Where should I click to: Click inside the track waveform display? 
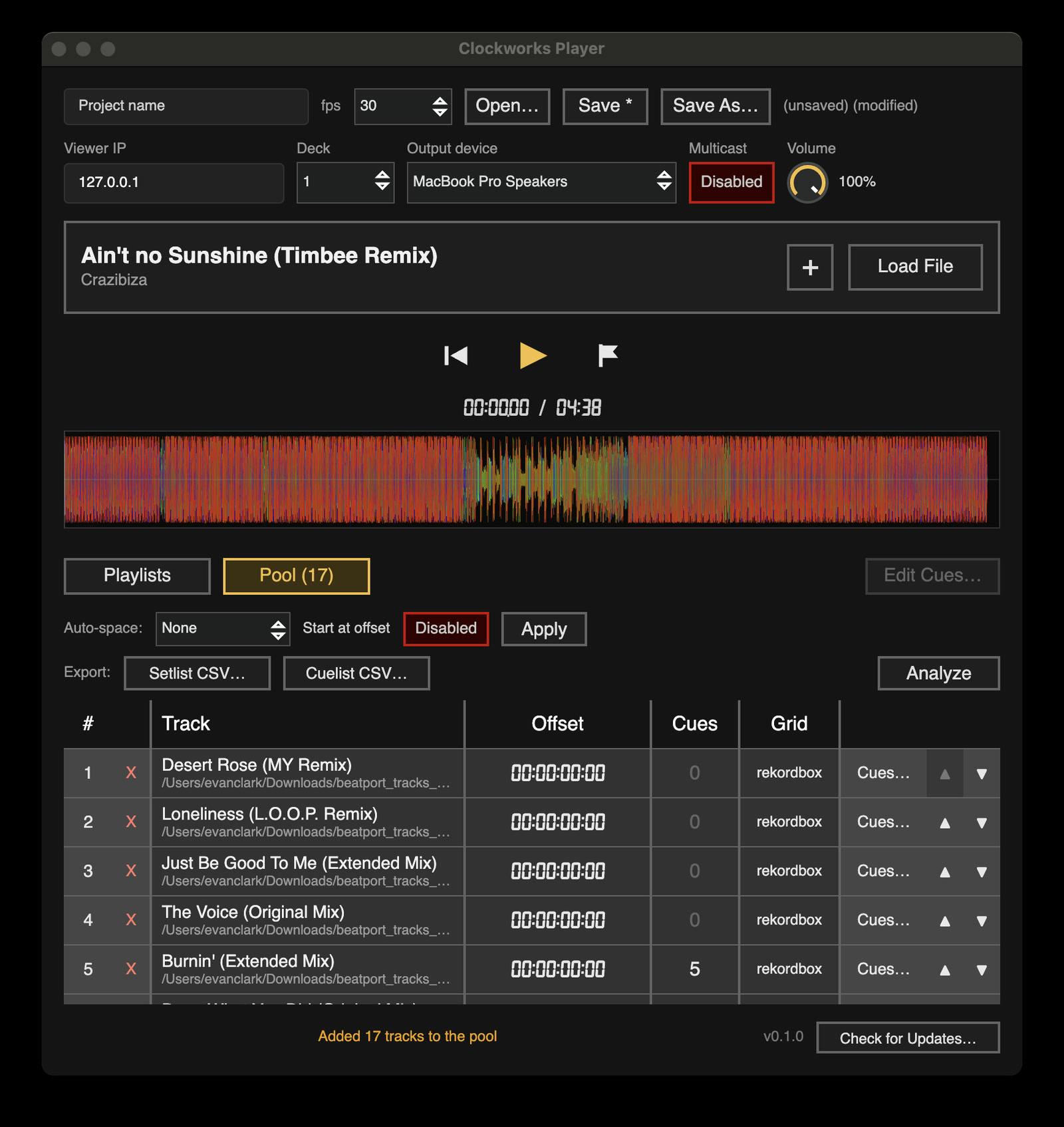[x=532, y=480]
